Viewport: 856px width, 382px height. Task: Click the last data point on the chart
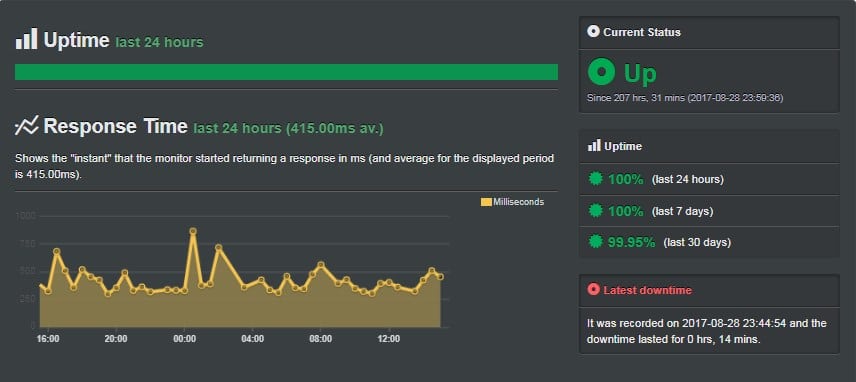(440, 277)
